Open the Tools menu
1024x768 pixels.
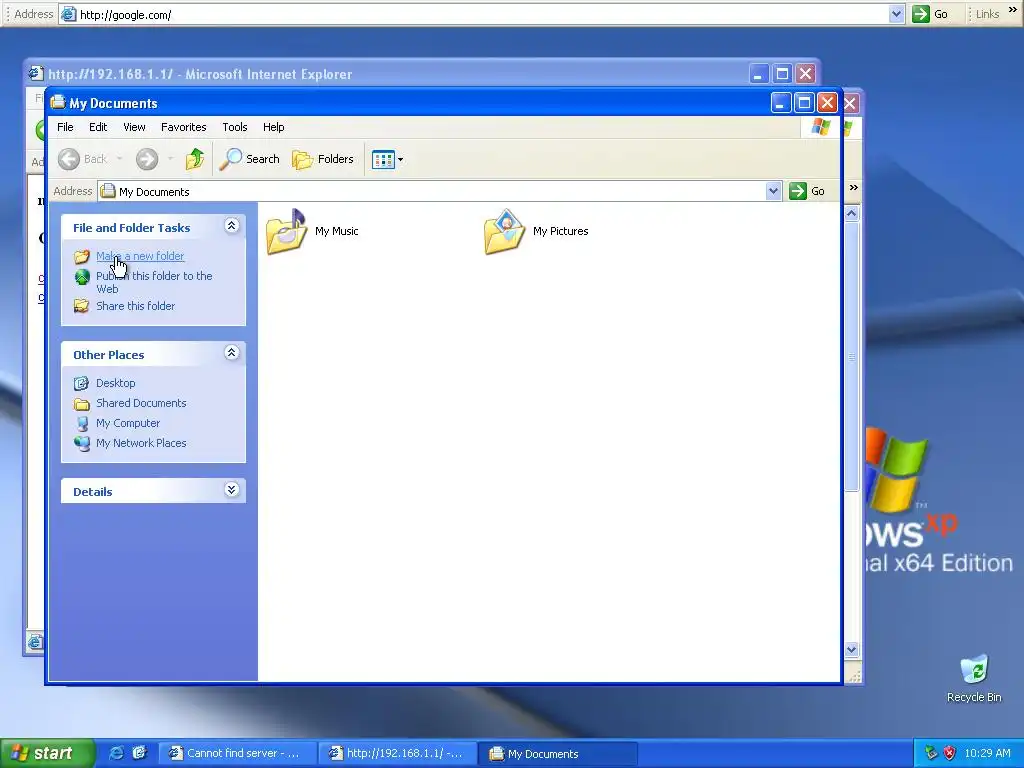click(234, 127)
